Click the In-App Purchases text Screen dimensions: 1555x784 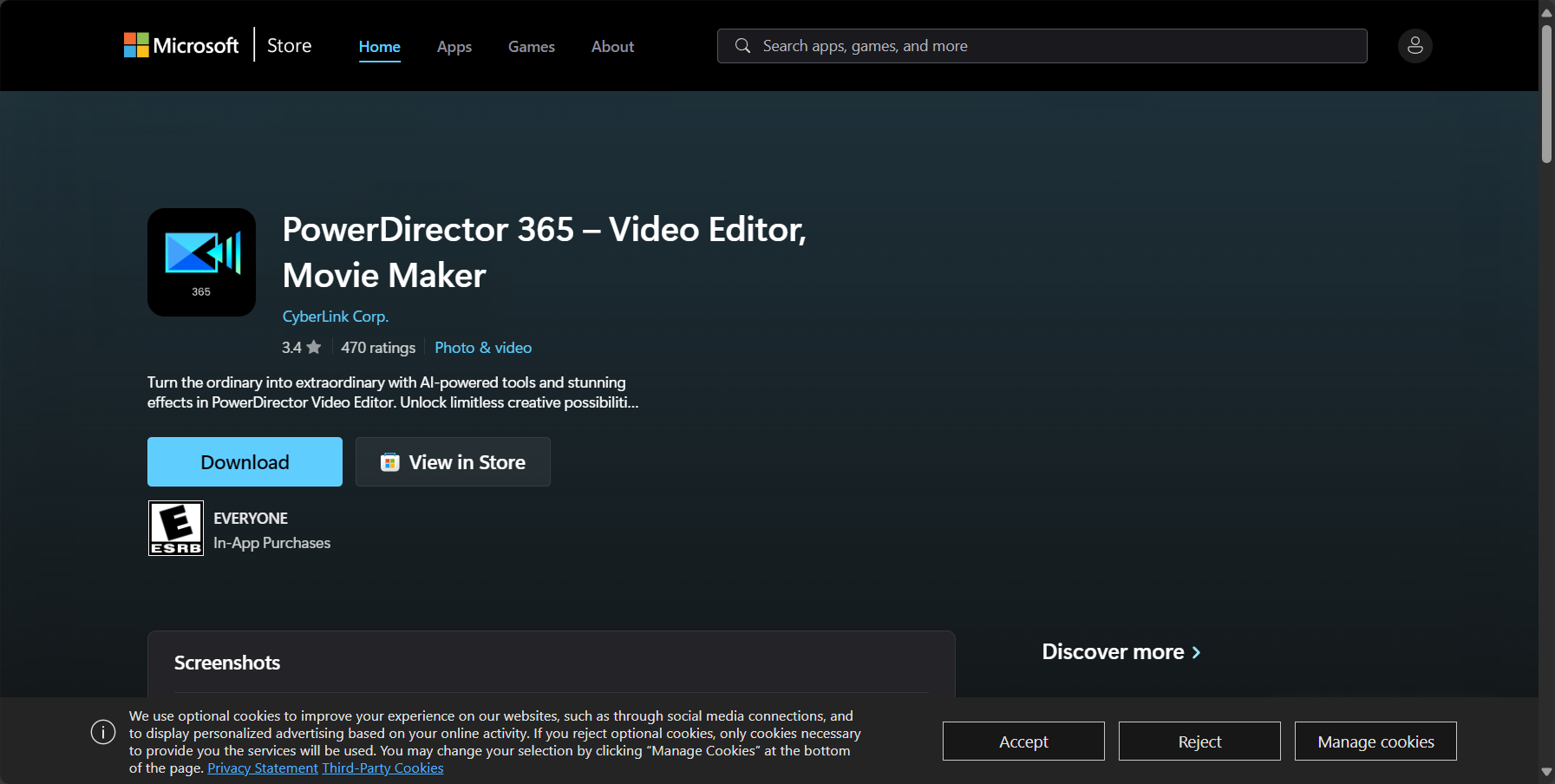point(272,543)
